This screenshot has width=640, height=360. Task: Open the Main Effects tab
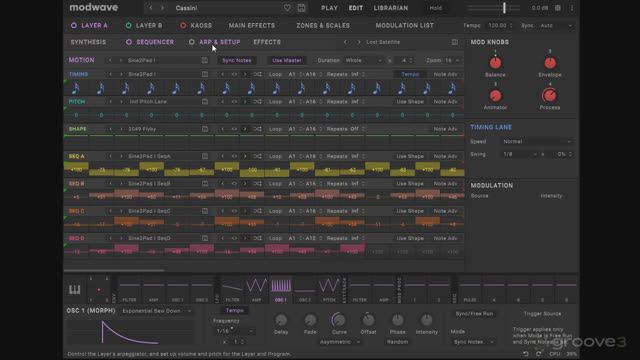point(251,25)
